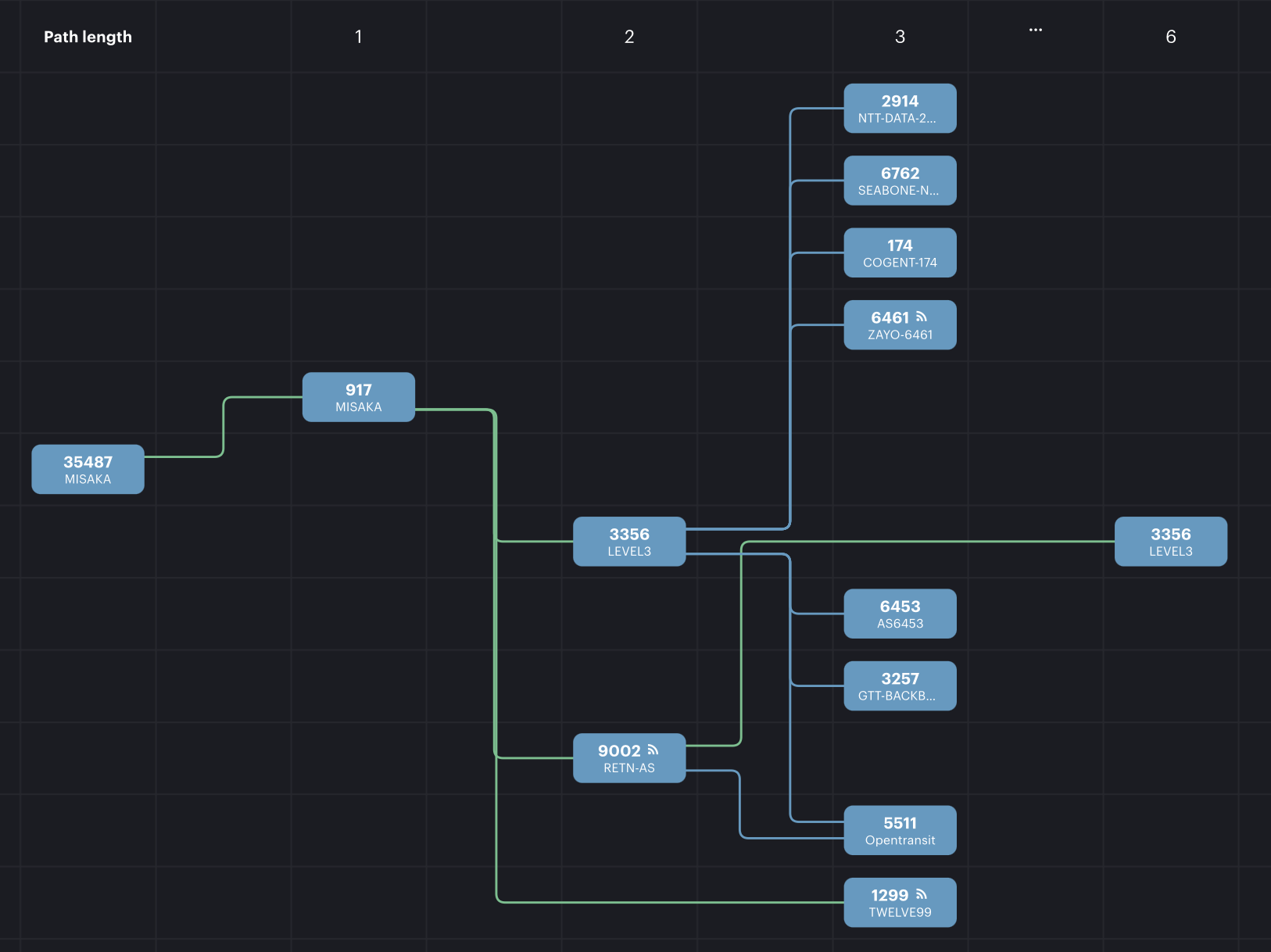Screen dimensions: 1271x952
Task: Click the 3356 LEVEL3 node in column 6
Action: (x=1170, y=542)
